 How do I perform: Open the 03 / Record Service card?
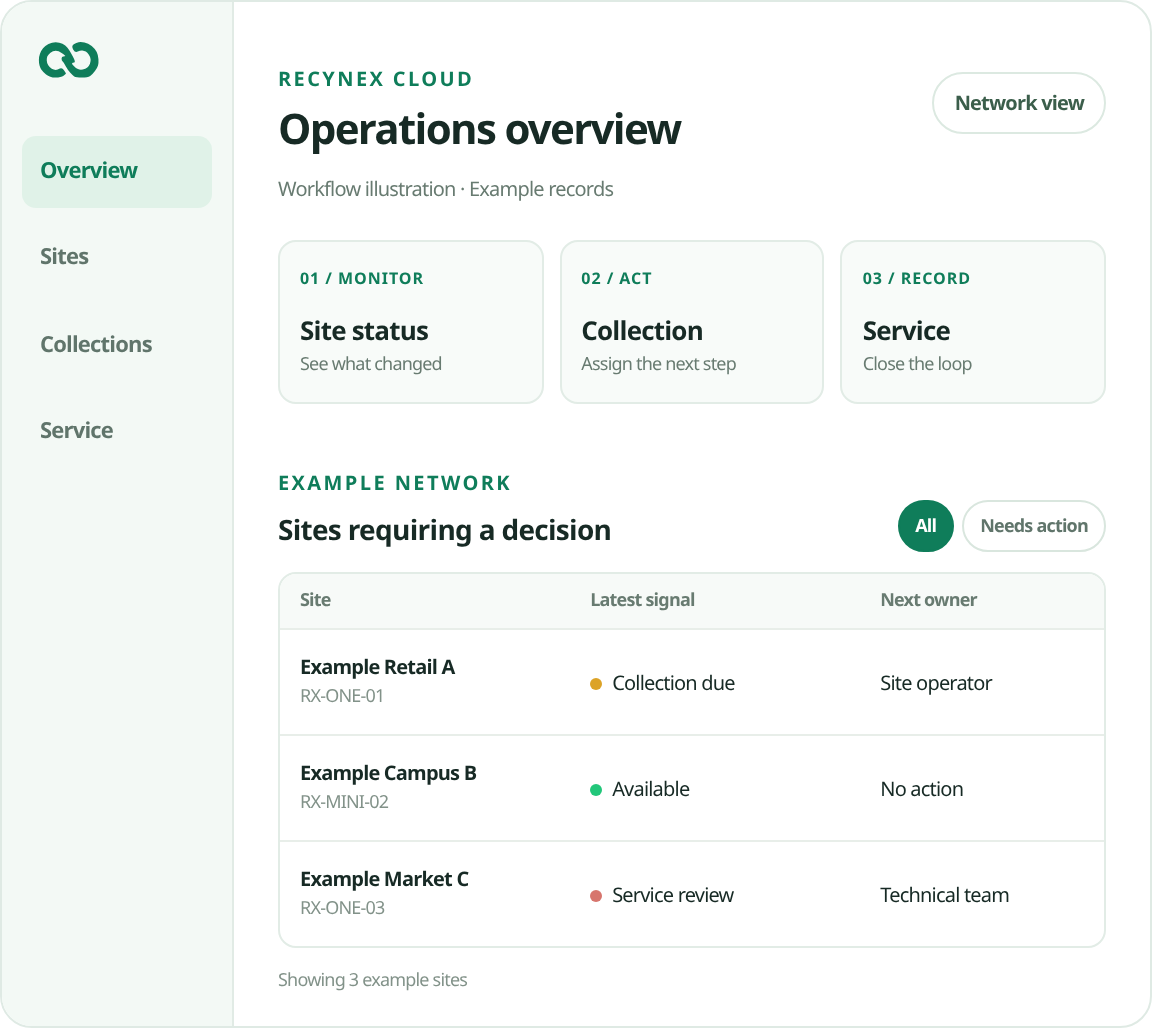tap(973, 322)
